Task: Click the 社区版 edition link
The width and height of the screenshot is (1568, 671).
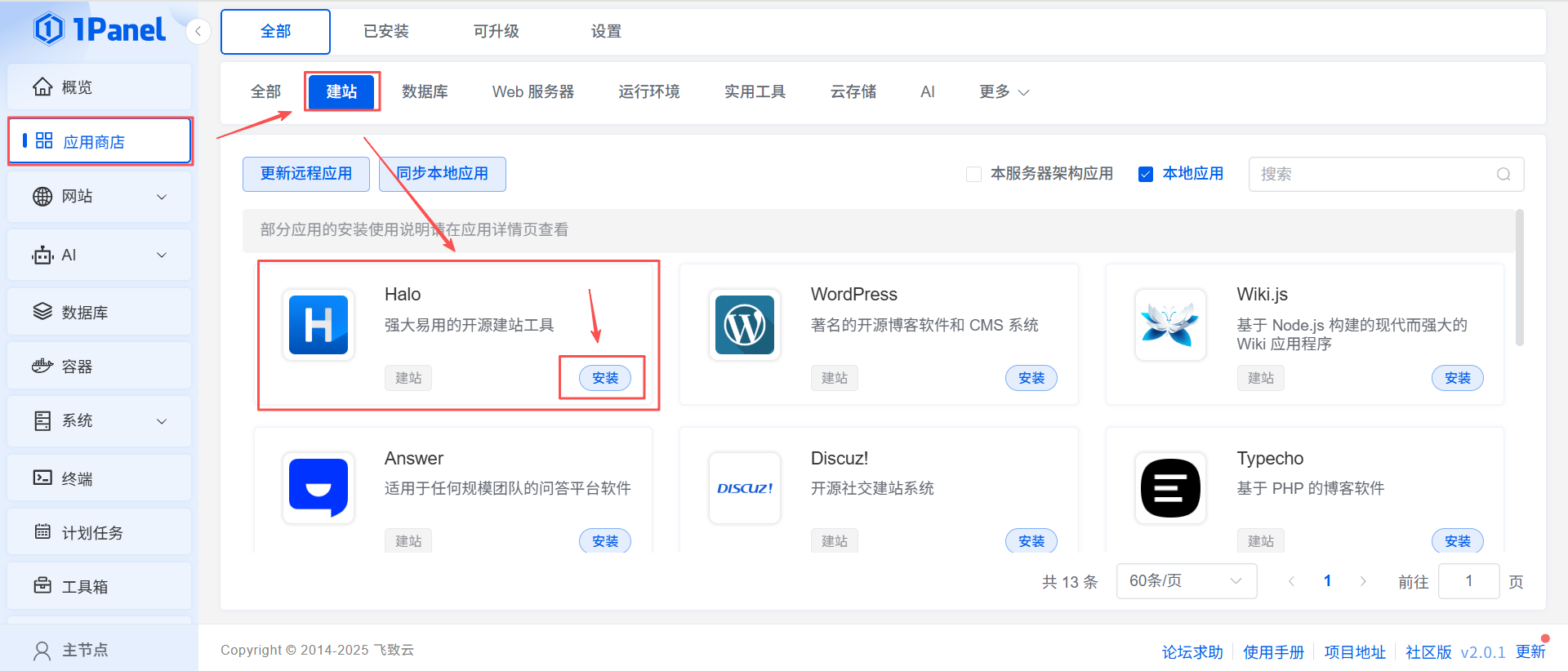Action: 1428,651
